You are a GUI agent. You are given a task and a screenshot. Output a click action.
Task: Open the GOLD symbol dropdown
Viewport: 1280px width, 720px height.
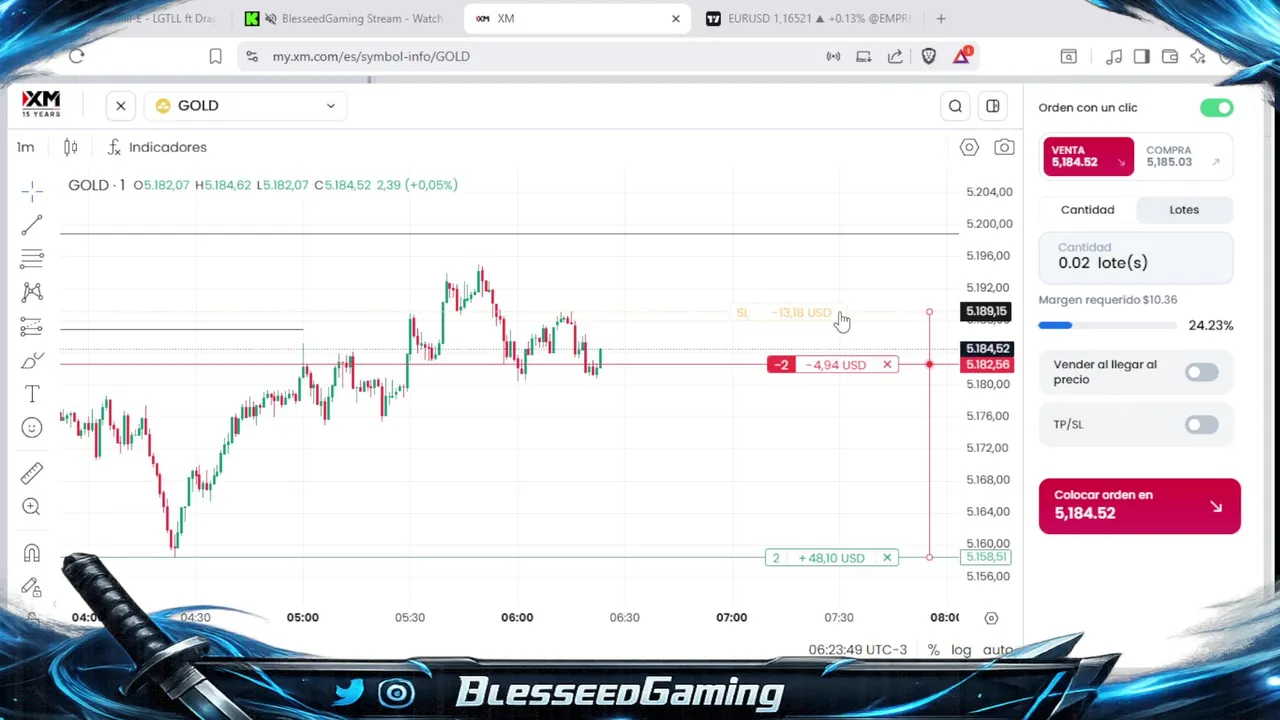click(x=246, y=105)
